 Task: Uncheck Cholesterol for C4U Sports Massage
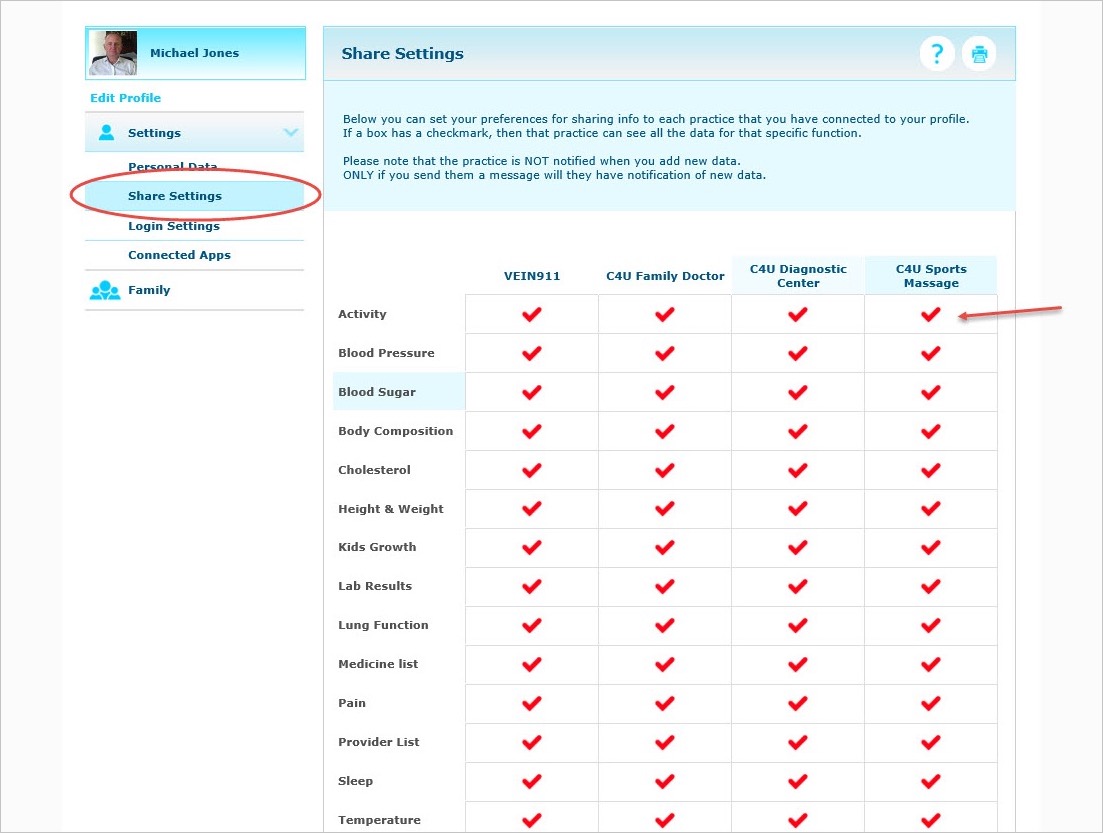point(931,470)
